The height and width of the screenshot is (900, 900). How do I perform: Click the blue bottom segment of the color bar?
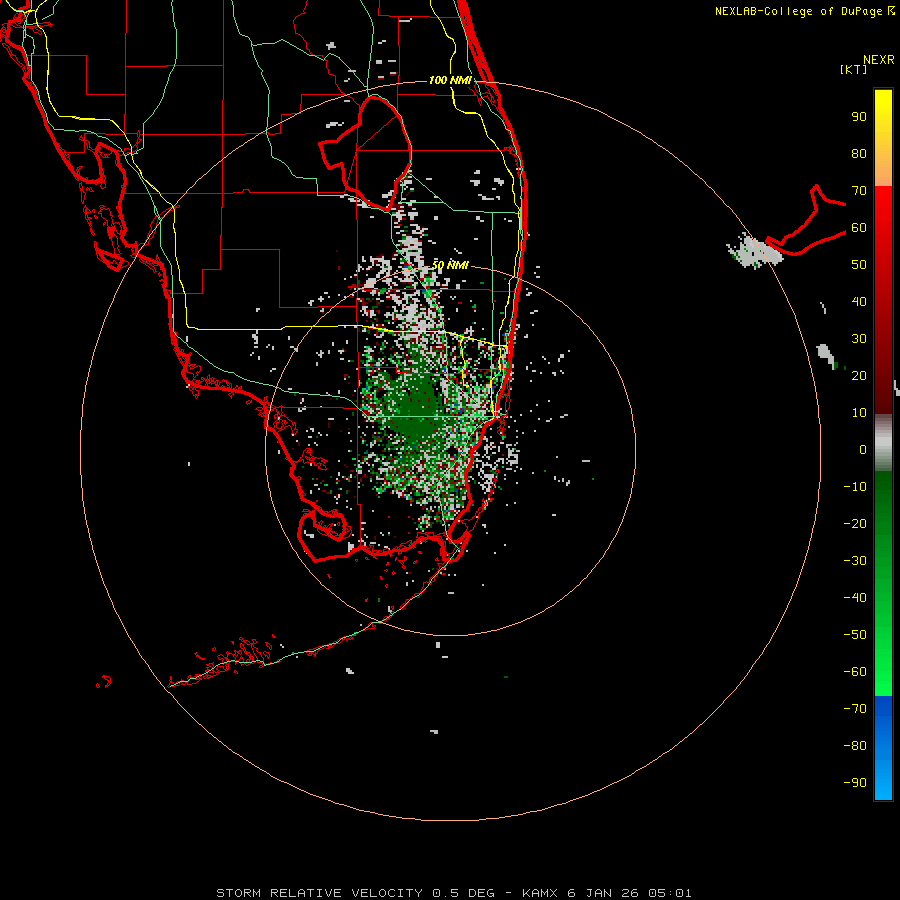coord(883,748)
